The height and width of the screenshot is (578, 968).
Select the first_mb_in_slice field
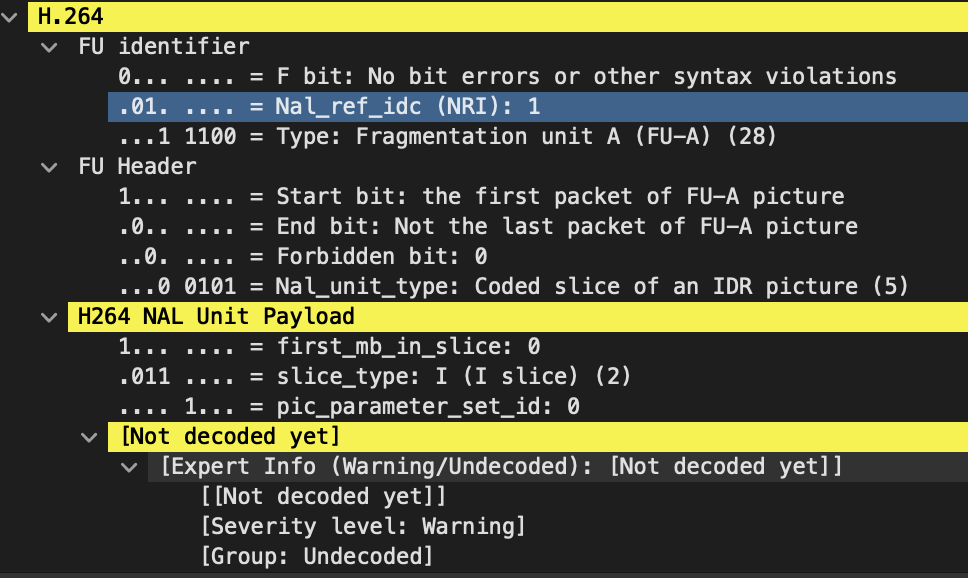(538, 346)
